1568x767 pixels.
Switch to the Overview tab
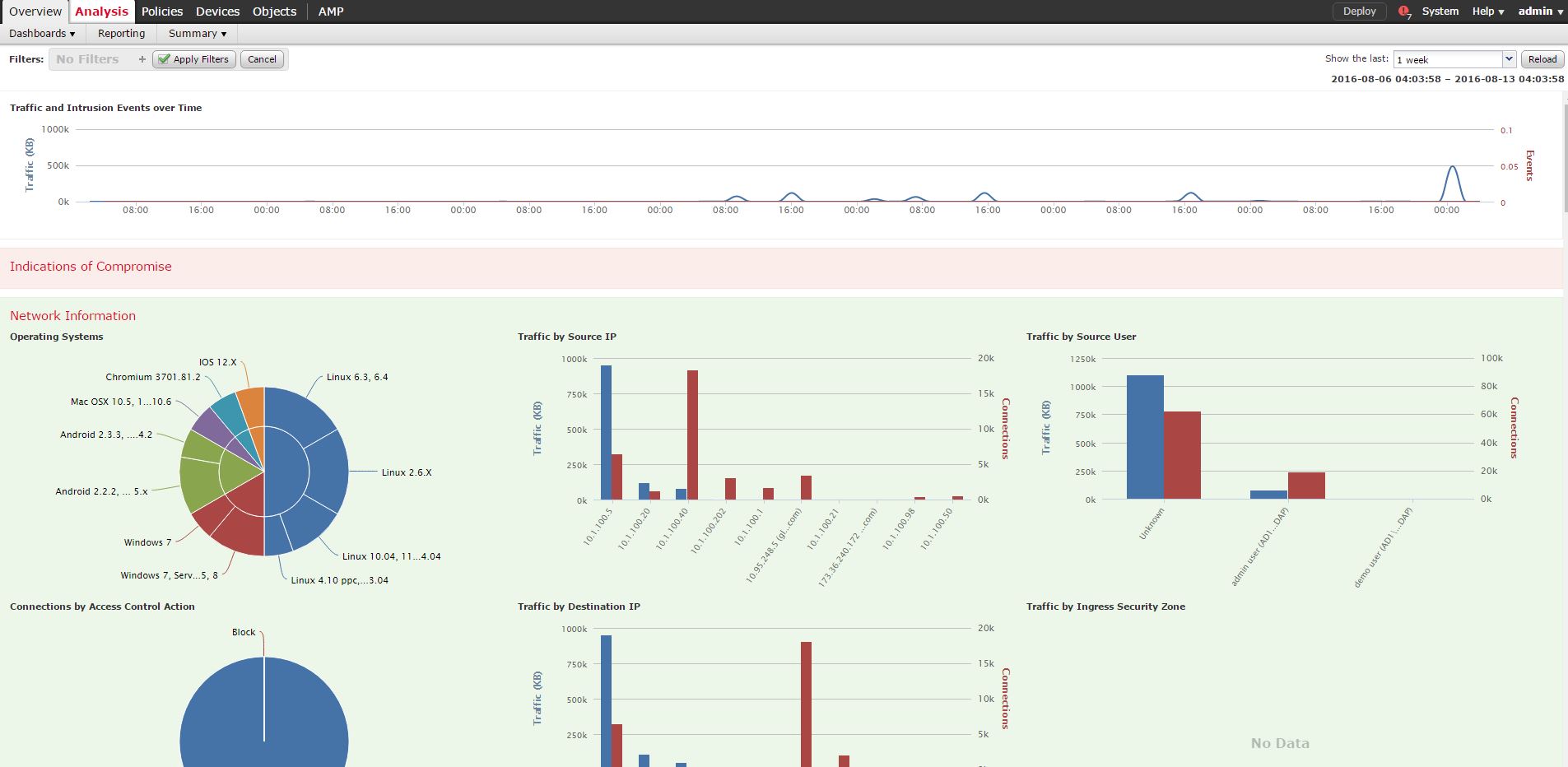point(35,12)
